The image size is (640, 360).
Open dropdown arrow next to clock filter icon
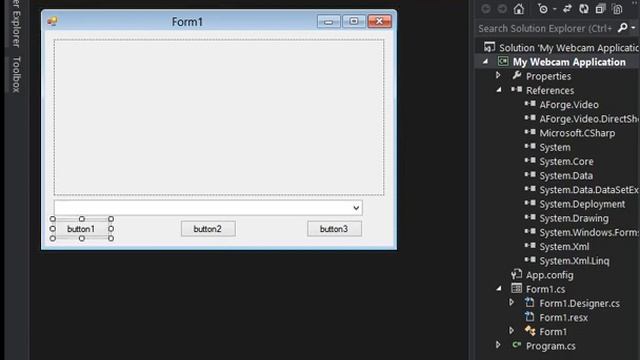(x=555, y=9)
